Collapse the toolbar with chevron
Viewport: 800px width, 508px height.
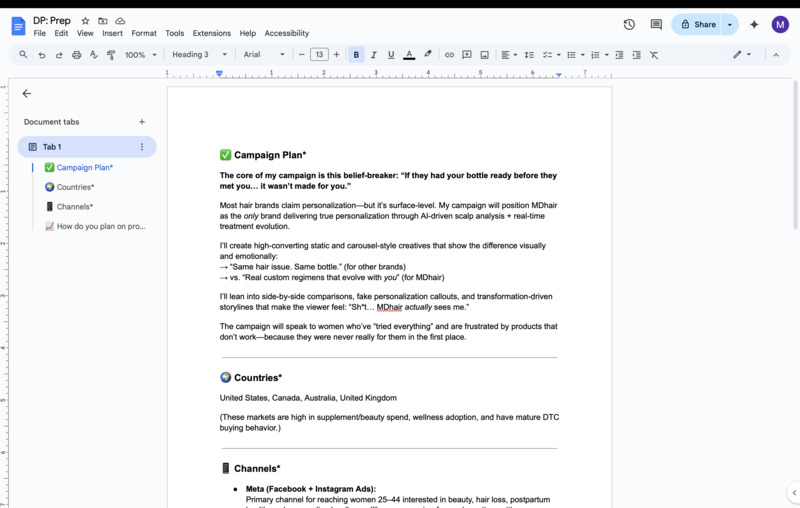pos(776,55)
